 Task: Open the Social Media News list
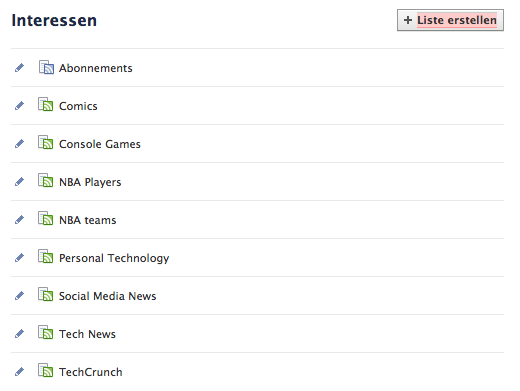pos(108,296)
